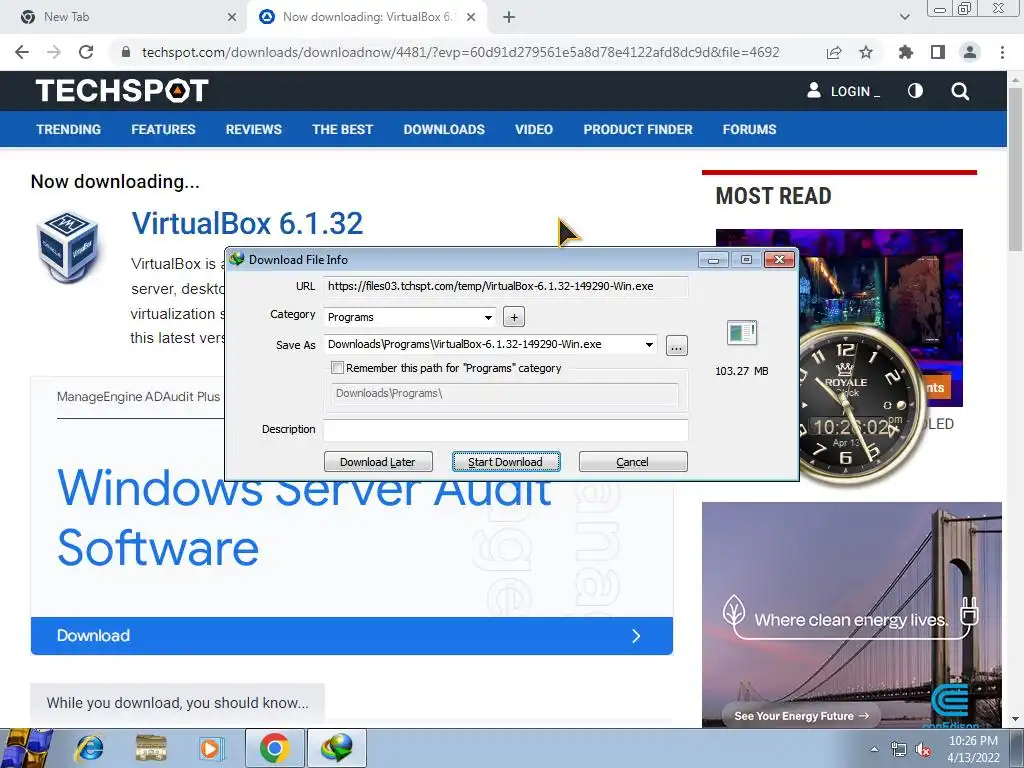Reload the TechSpot page

[x=86, y=52]
